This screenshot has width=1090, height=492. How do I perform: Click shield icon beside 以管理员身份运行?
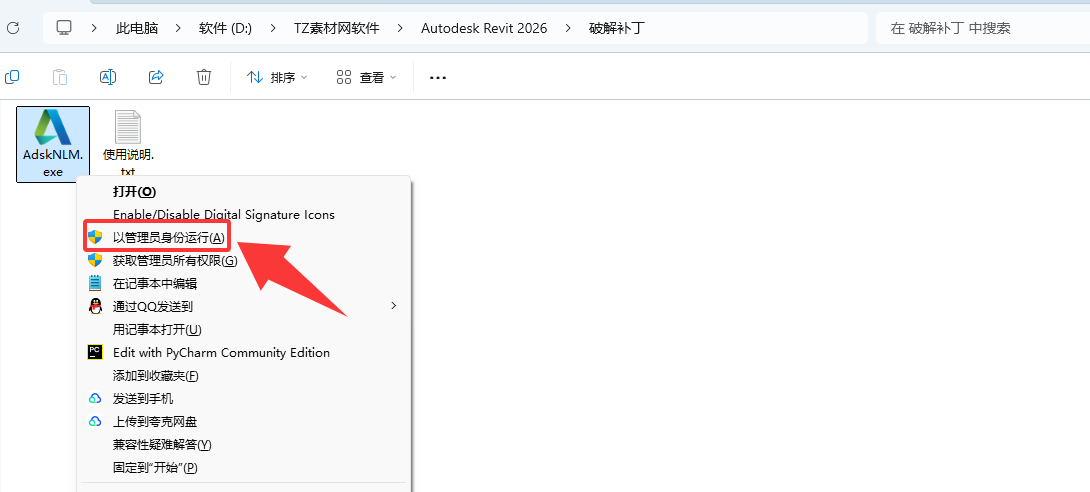click(95, 237)
